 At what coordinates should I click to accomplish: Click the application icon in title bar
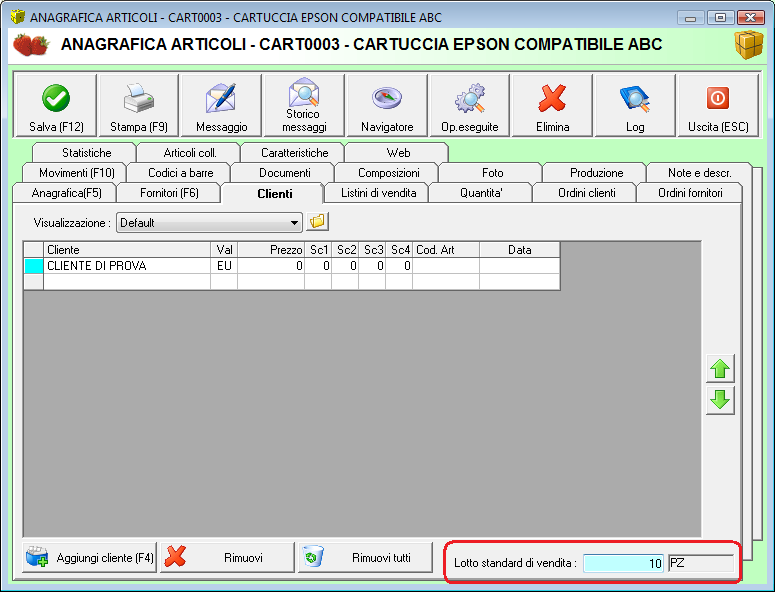pyautogui.click(x=18, y=16)
